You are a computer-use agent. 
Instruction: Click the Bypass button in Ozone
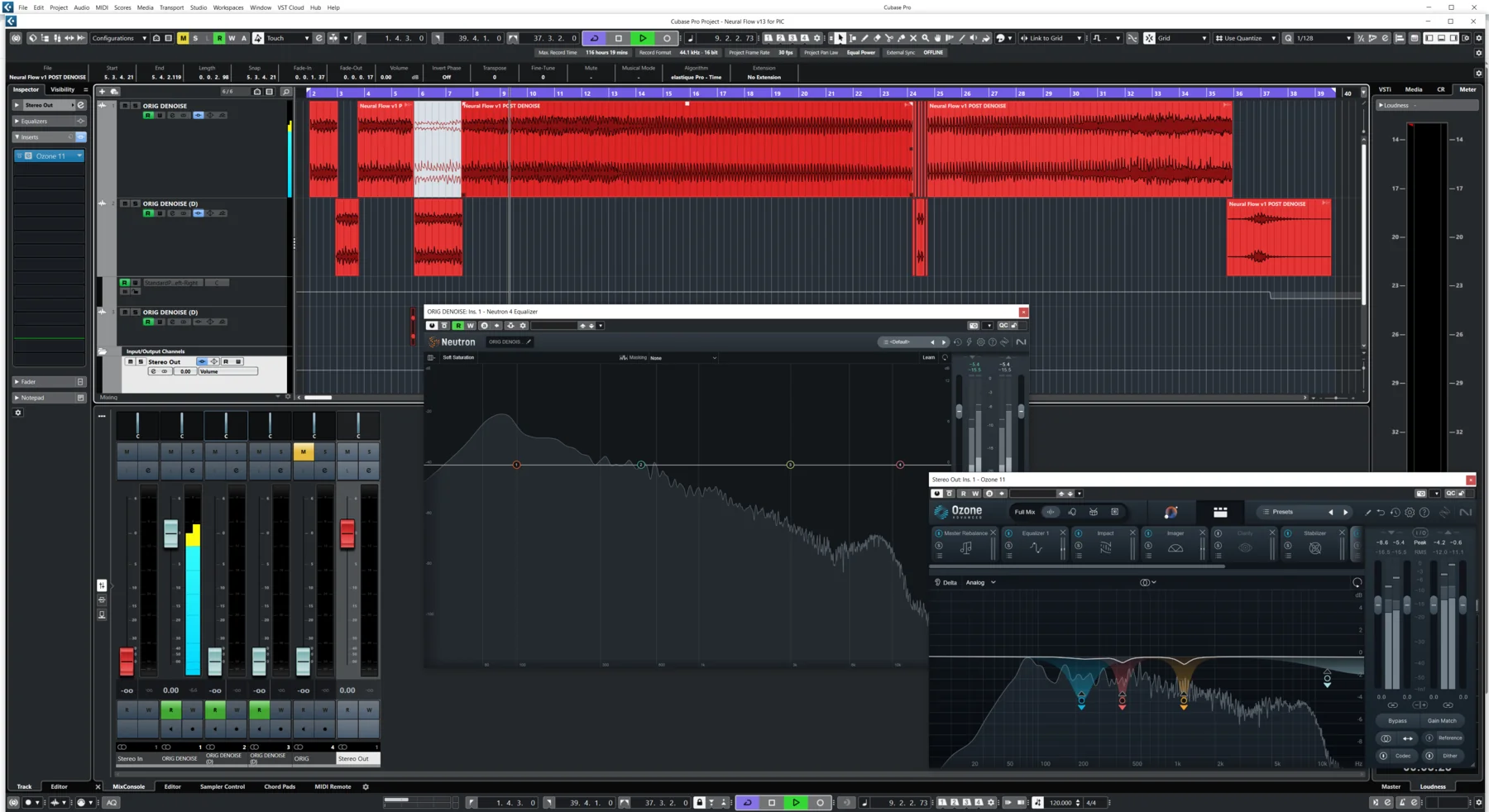[x=1397, y=720]
